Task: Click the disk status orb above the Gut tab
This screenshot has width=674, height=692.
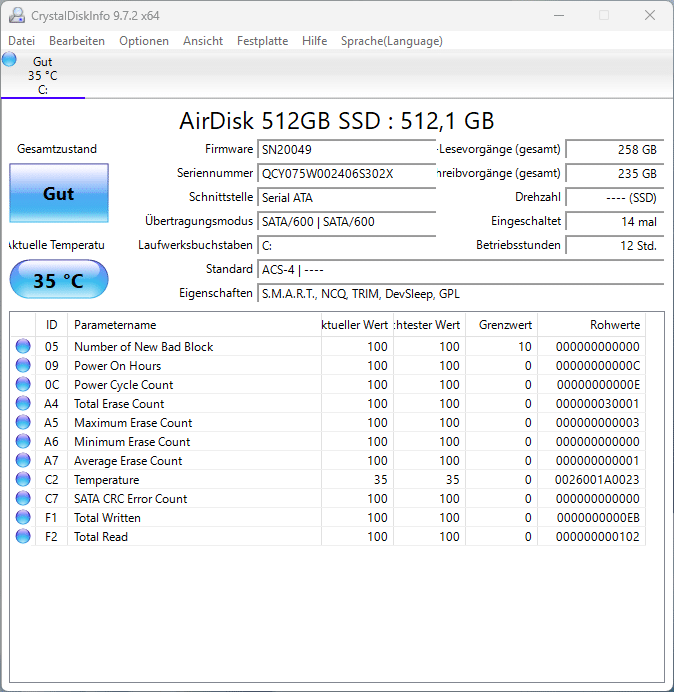Action: pyautogui.click(x=10, y=60)
